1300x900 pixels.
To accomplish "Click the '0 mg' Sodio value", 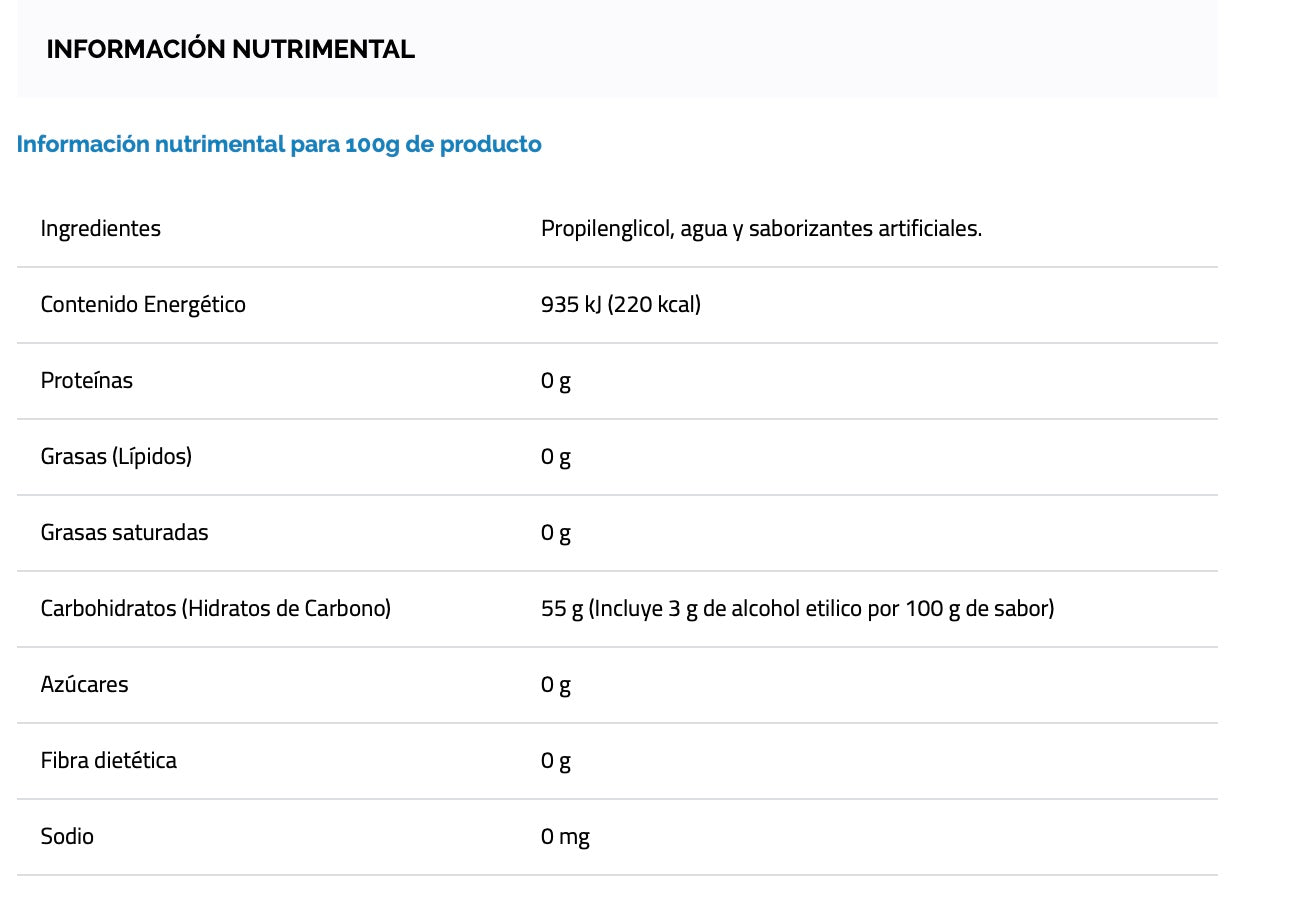I will pyautogui.click(x=565, y=836).
